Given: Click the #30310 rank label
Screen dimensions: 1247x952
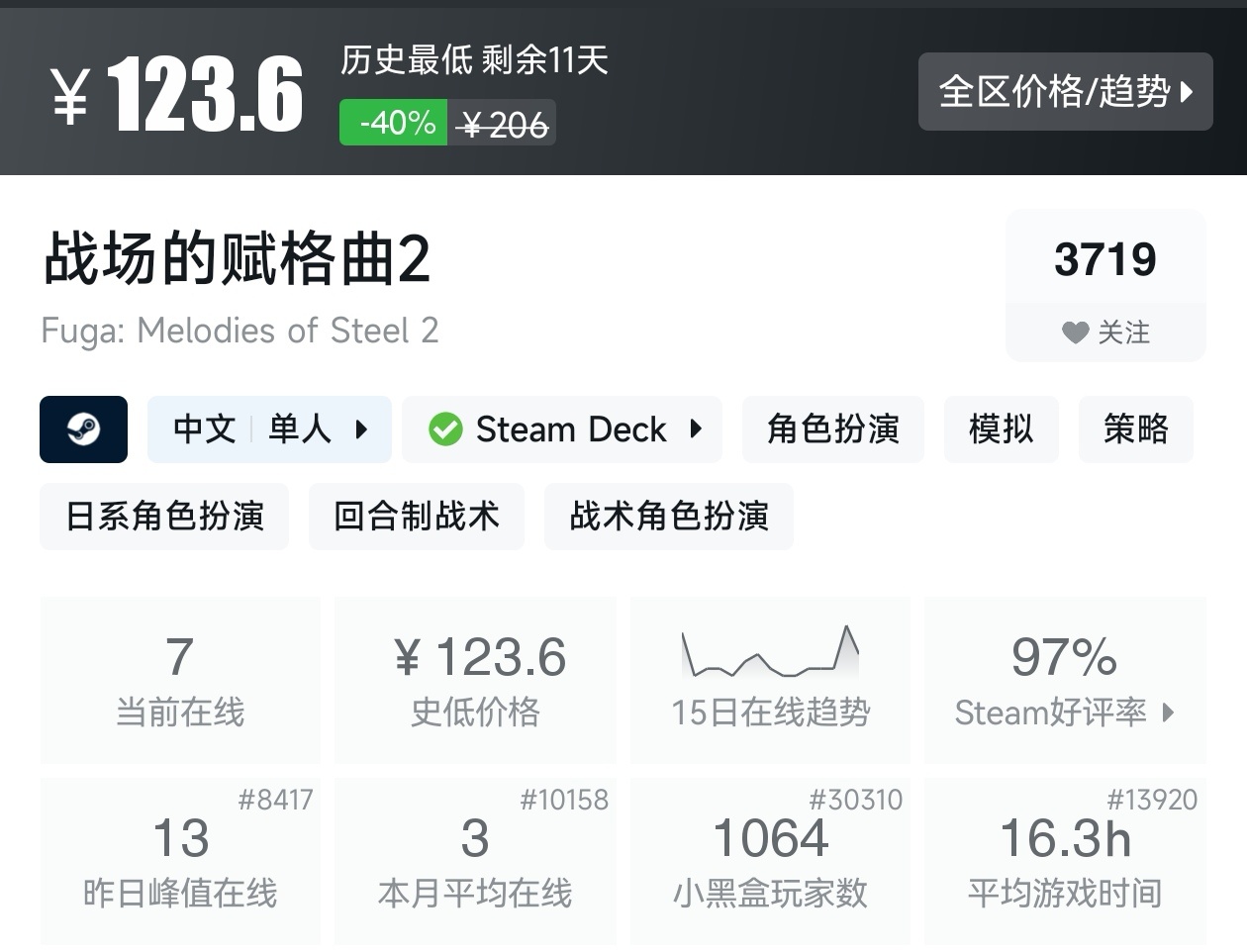Looking at the screenshot, I should click(856, 800).
